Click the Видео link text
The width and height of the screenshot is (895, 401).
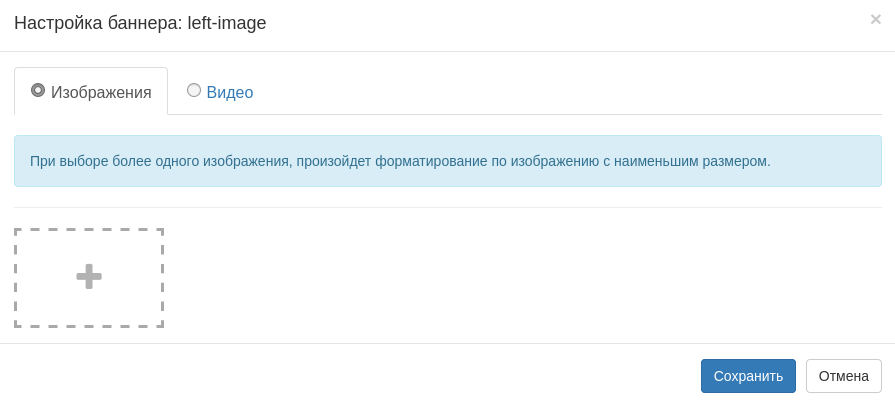230,93
